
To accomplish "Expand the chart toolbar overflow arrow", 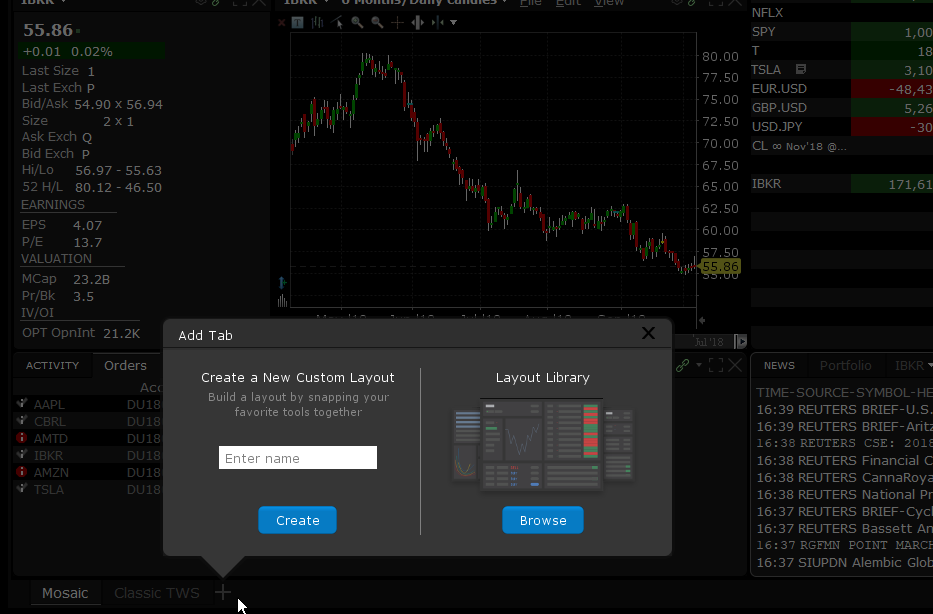I will (x=453, y=23).
